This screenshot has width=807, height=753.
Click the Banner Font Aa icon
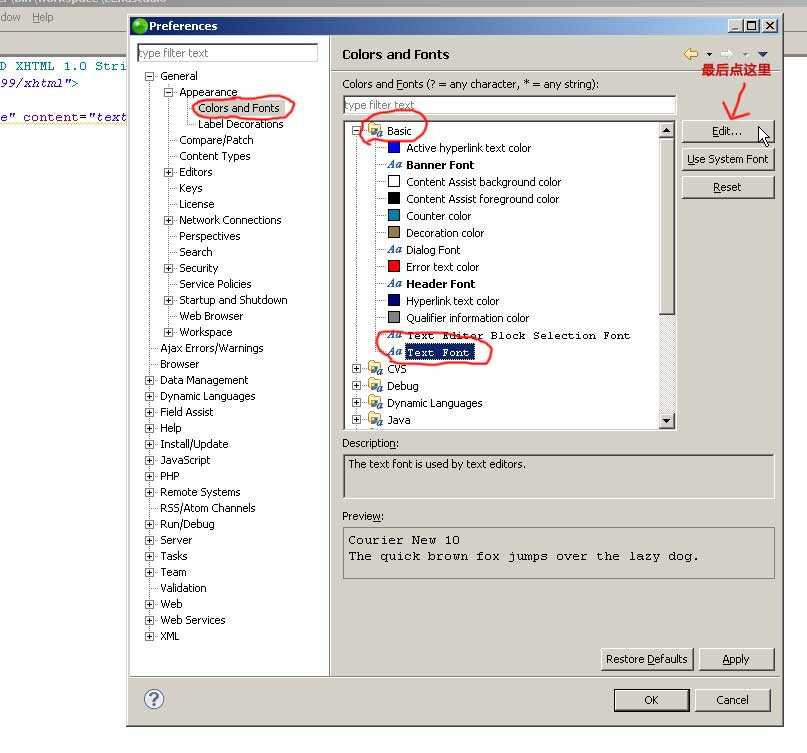[x=394, y=165]
